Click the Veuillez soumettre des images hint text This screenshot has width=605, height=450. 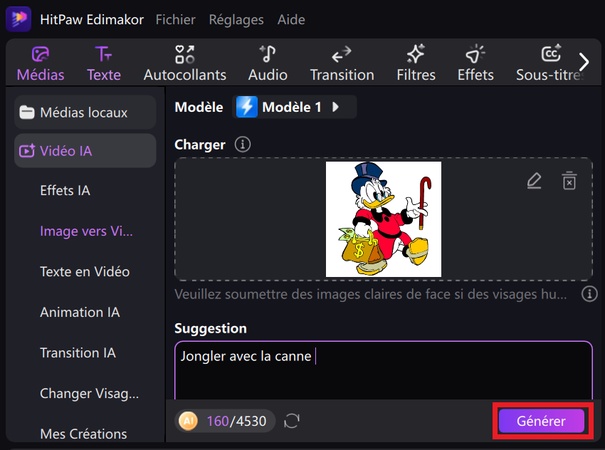point(371,294)
